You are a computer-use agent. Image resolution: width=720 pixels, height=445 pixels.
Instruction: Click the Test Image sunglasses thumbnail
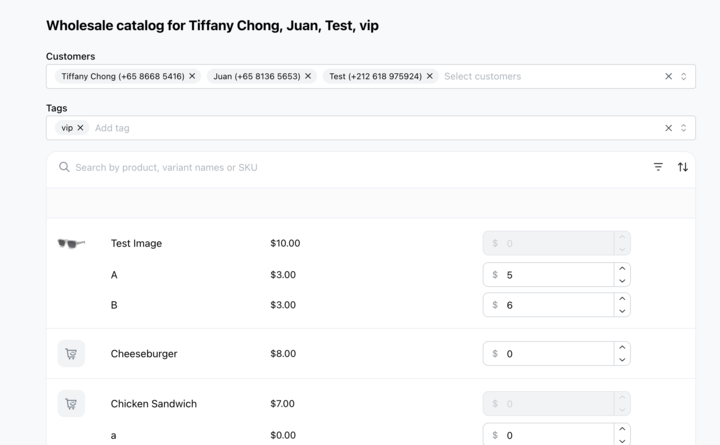71,243
